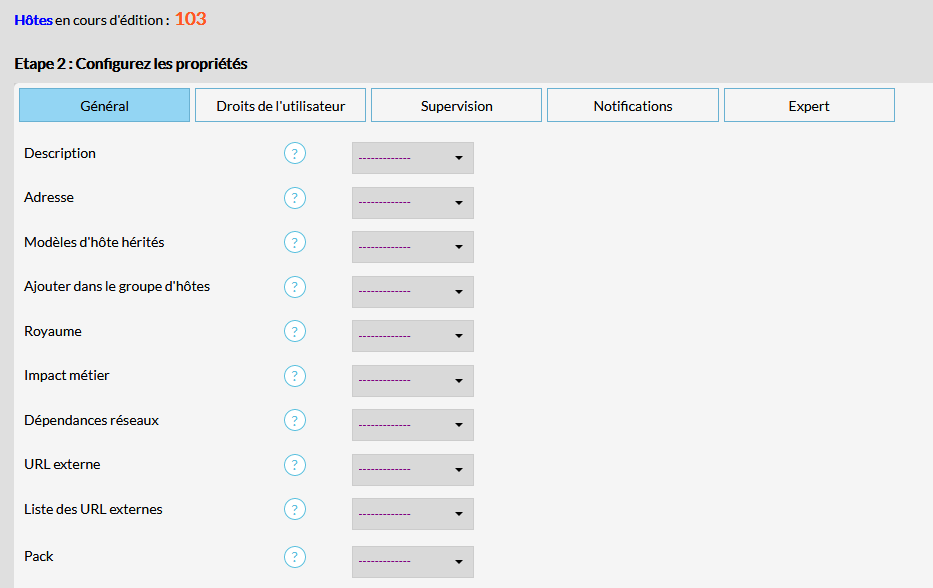Click the help icon next to Pack

pyautogui.click(x=294, y=557)
